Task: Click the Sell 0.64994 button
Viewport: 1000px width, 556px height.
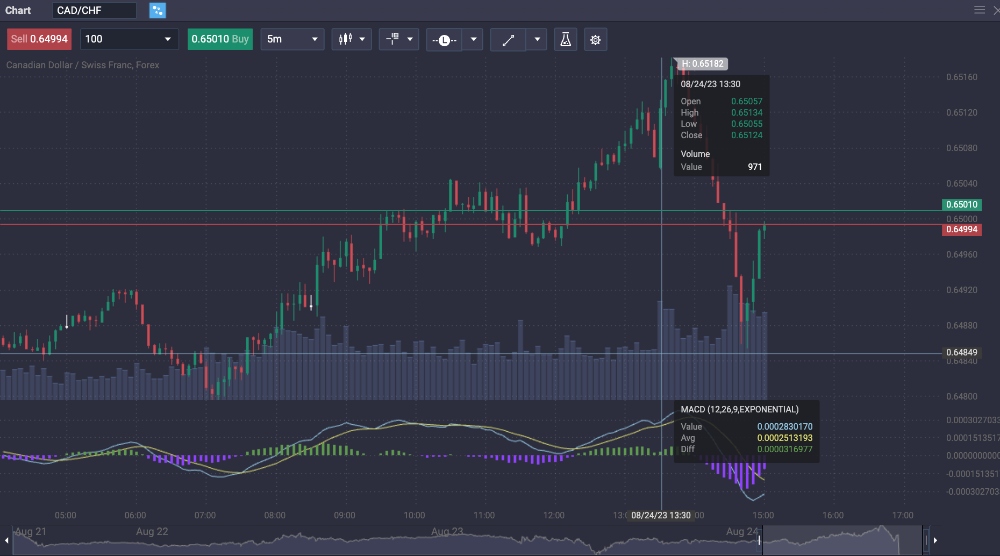Action: (x=39, y=39)
